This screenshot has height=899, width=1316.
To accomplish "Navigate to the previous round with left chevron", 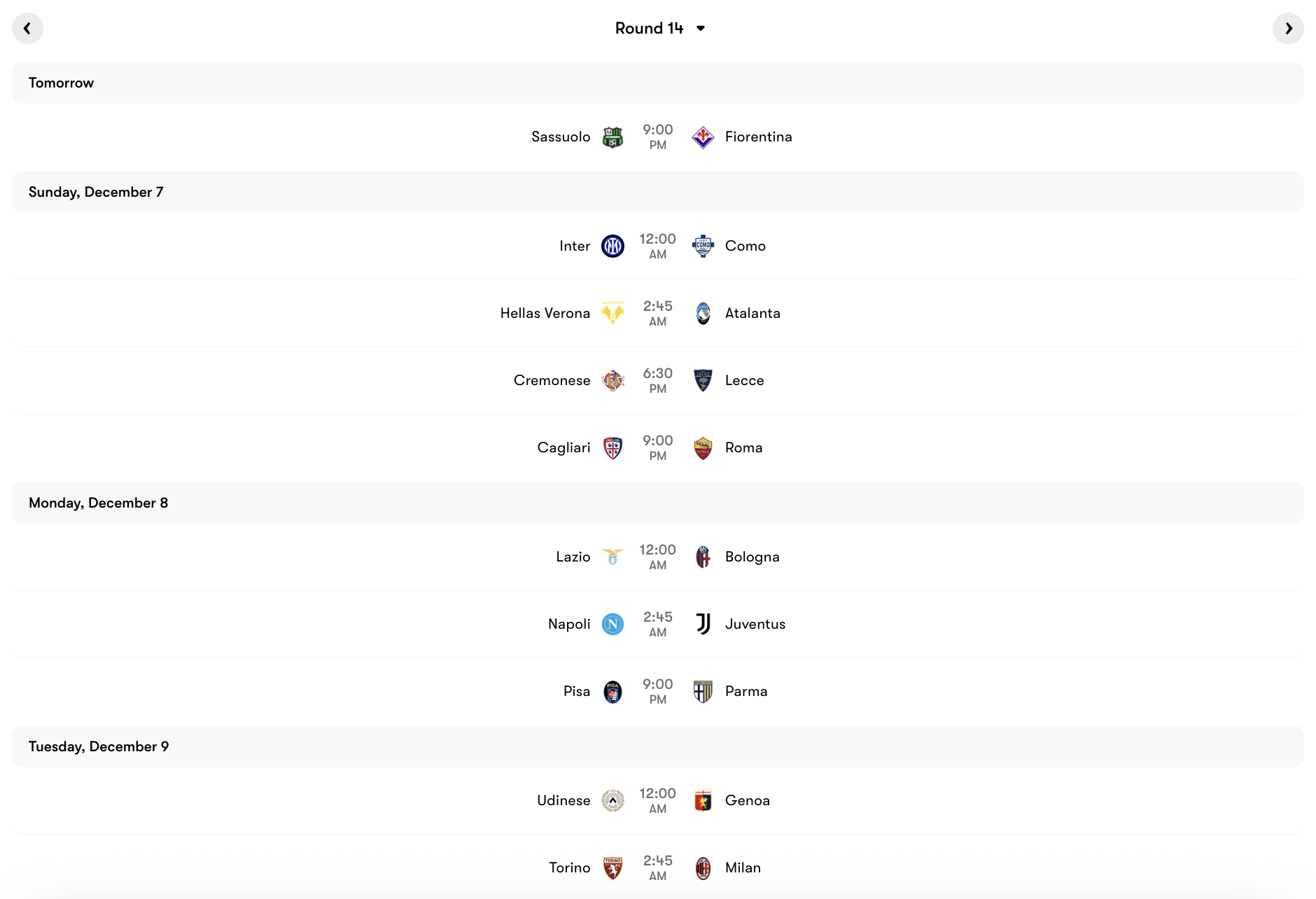I will (x=27, y=28).
